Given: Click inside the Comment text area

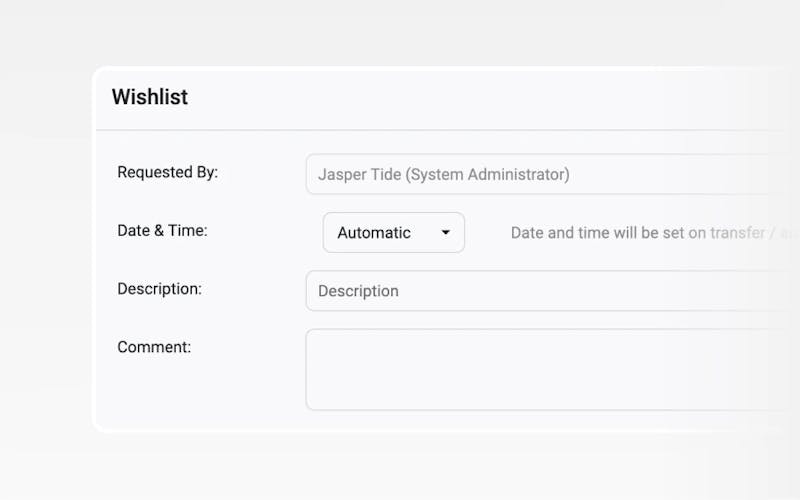Looking at the screenshot, I should click(553, 369).
